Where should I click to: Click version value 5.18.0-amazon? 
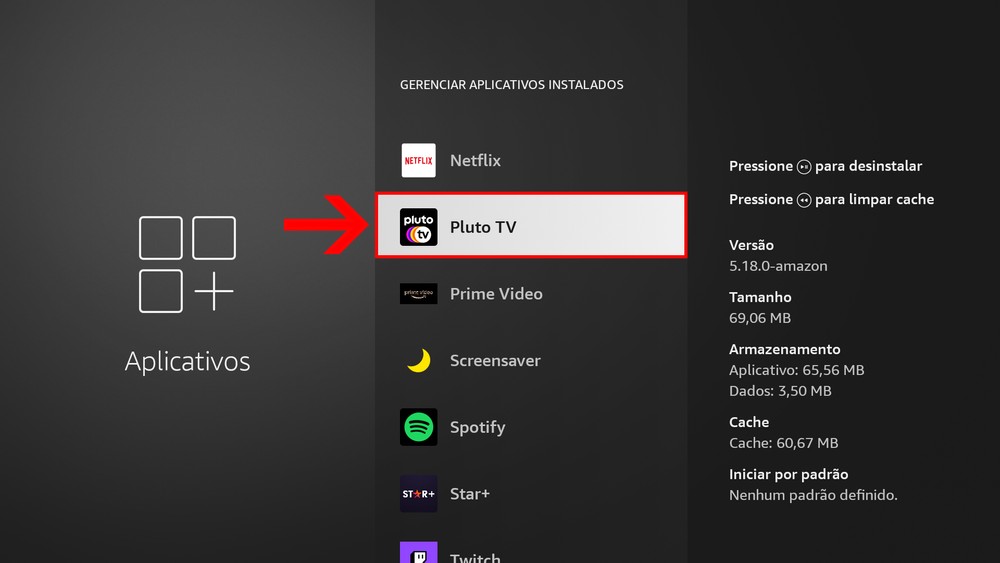point(778,266)
